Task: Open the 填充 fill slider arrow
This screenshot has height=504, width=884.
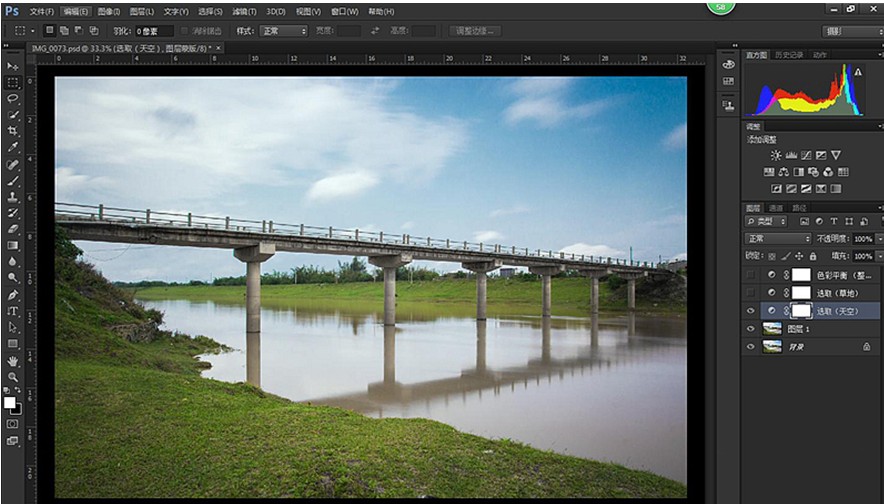Action: pos(878,257)
